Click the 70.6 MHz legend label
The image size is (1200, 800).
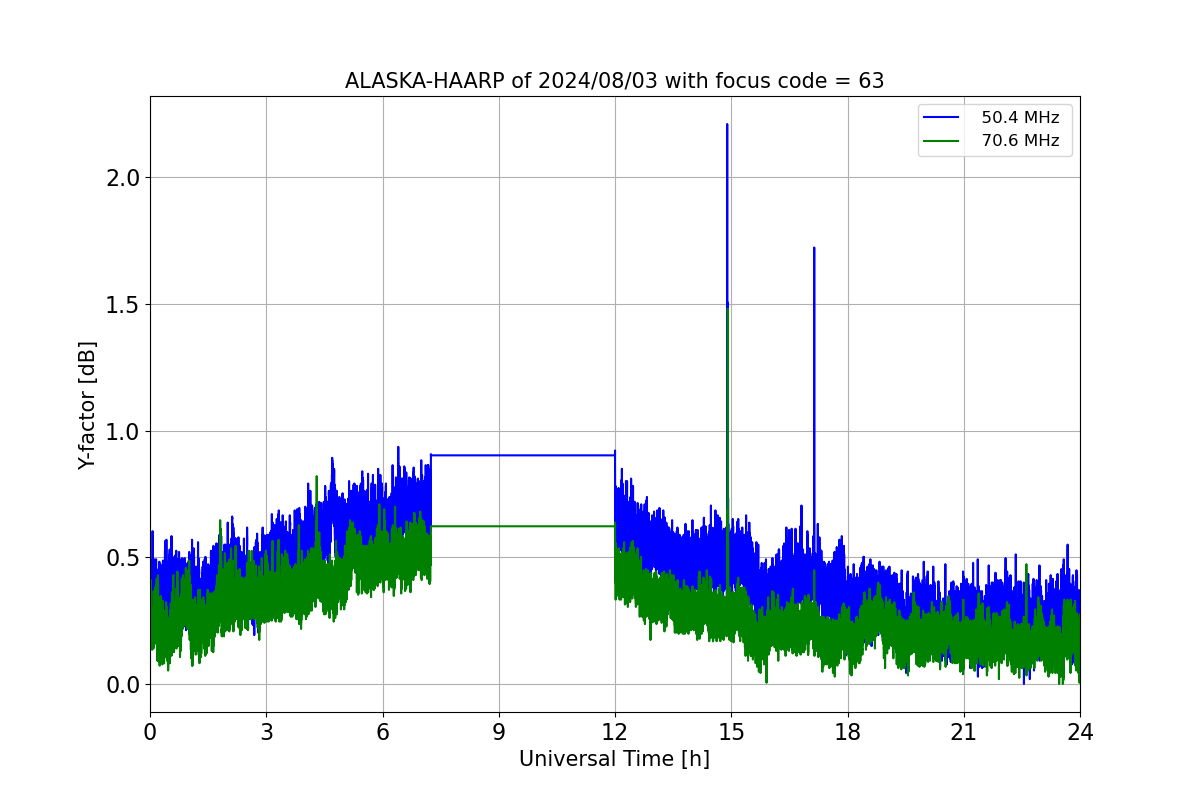click(1020, 141)
